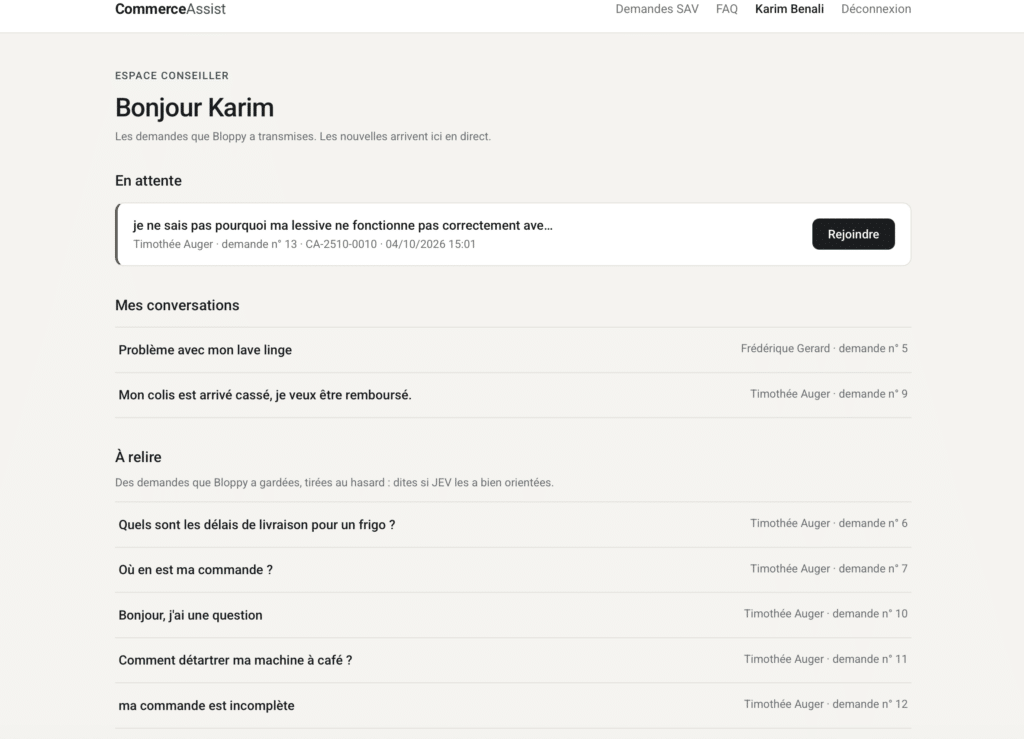Click the 'Mes conversations' section heading

[x=177, y=306]
